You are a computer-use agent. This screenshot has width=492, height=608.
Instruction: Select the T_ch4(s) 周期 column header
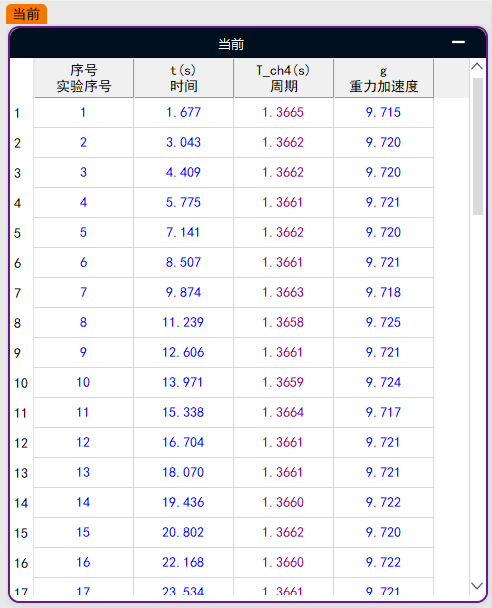click(x=283, y=78)
